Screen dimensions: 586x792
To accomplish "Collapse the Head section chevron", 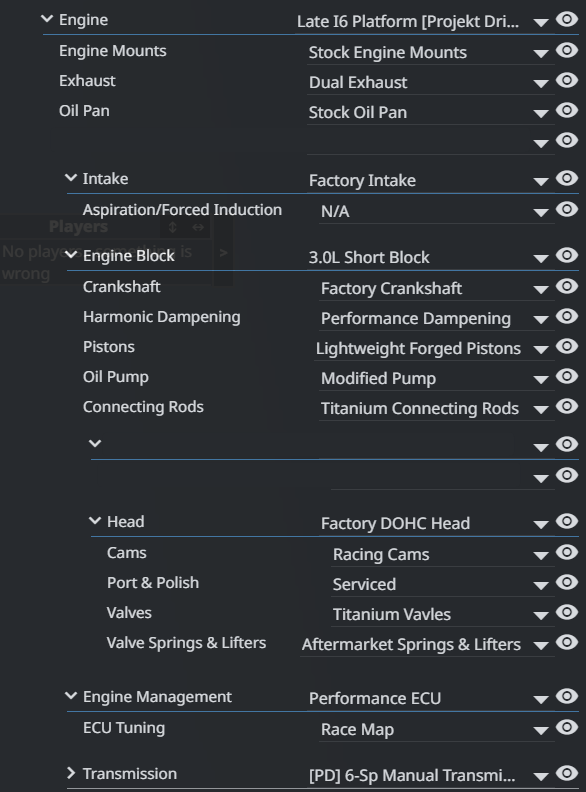I will (x=95, y=520).
